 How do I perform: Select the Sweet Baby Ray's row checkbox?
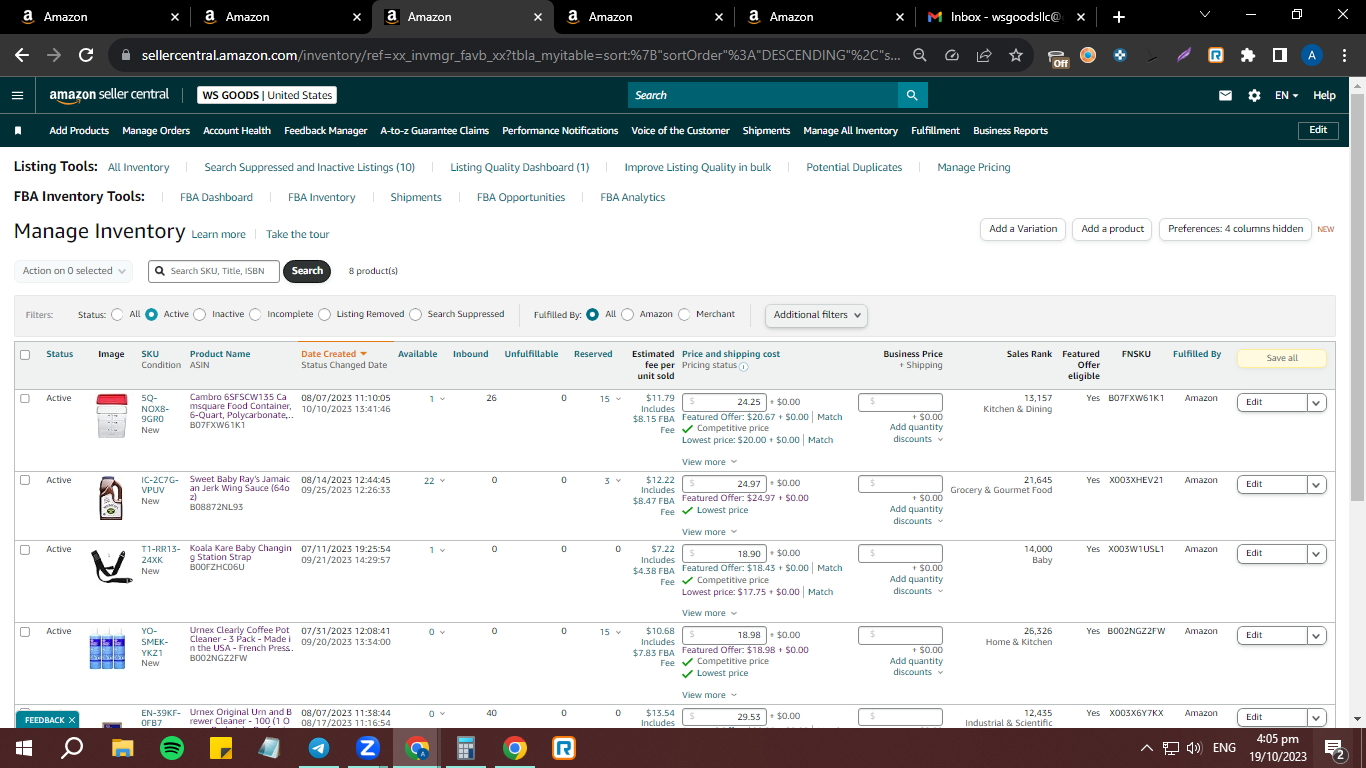click(25, 480)
